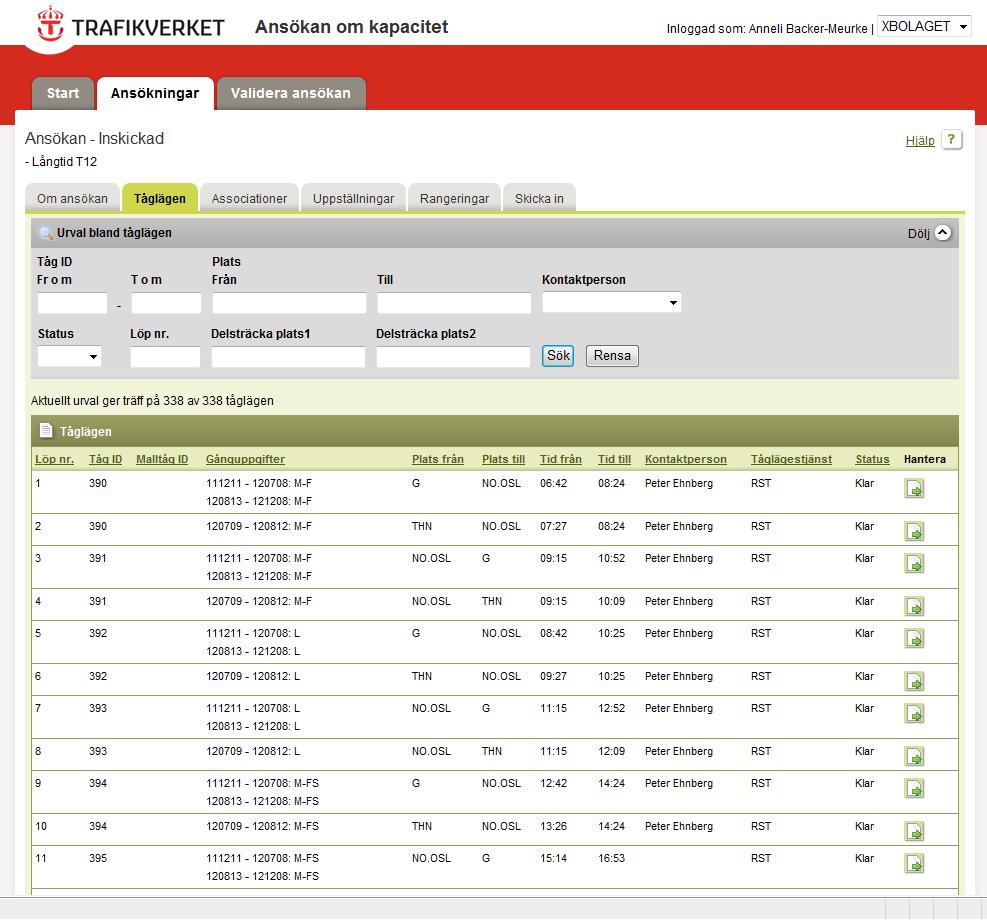This screenshot has height=920, width=987.
Task: Sort by Löp nr. column
Action: pyautogui.click(x=55, y=459)
